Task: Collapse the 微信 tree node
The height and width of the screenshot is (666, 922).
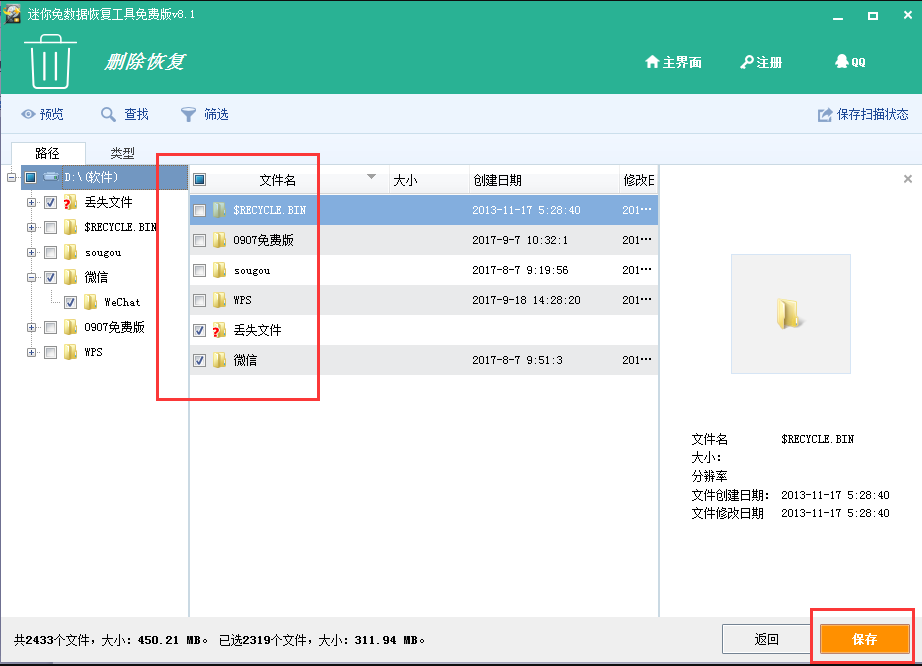Action: [31, 277]
